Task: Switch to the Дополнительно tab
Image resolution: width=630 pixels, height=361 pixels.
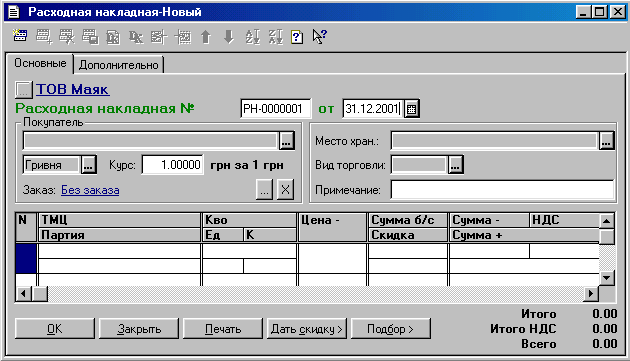Action: (119, 65)
